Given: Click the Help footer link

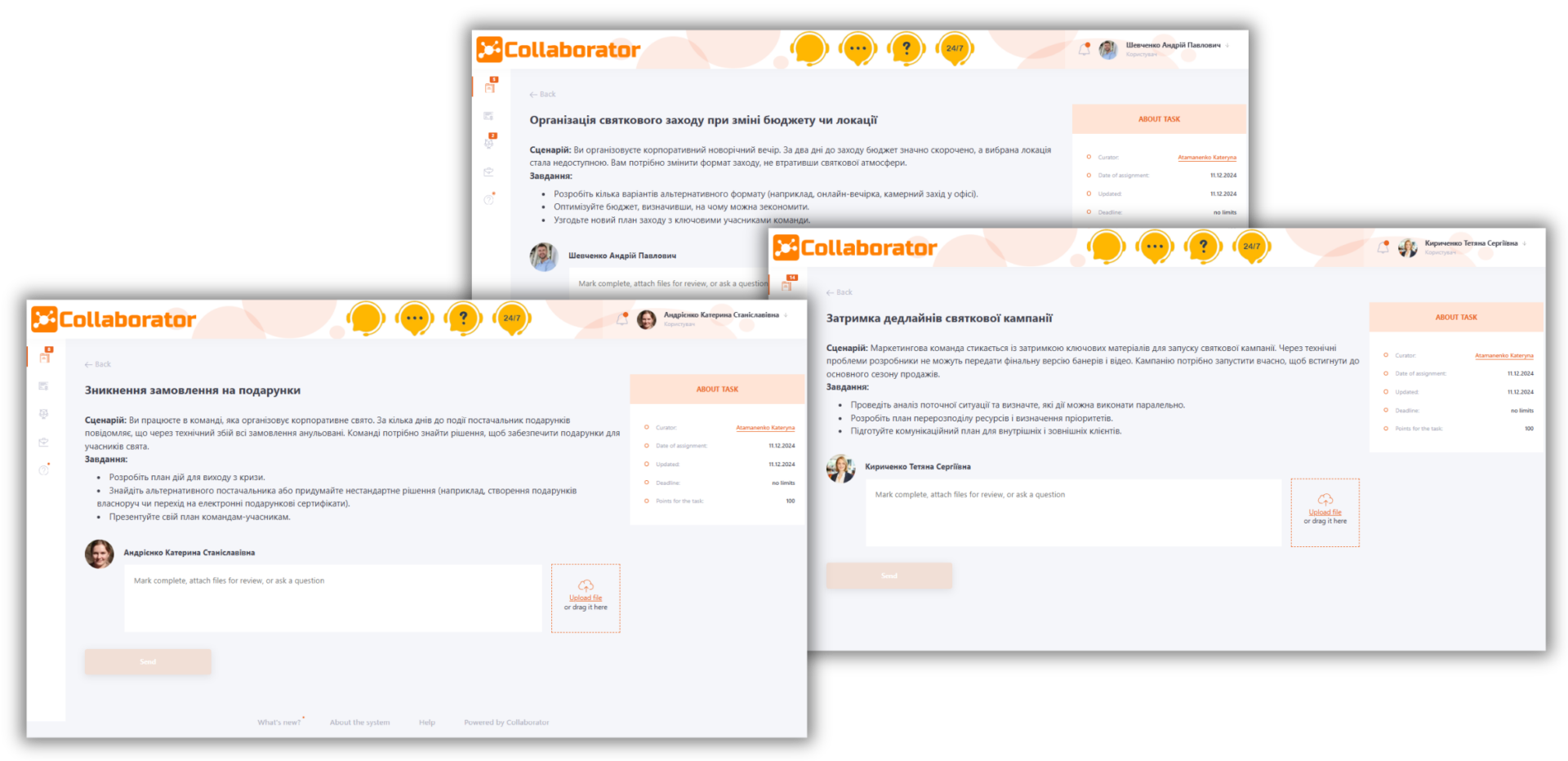Looking at the screenshot, I should tap(427, 723).
